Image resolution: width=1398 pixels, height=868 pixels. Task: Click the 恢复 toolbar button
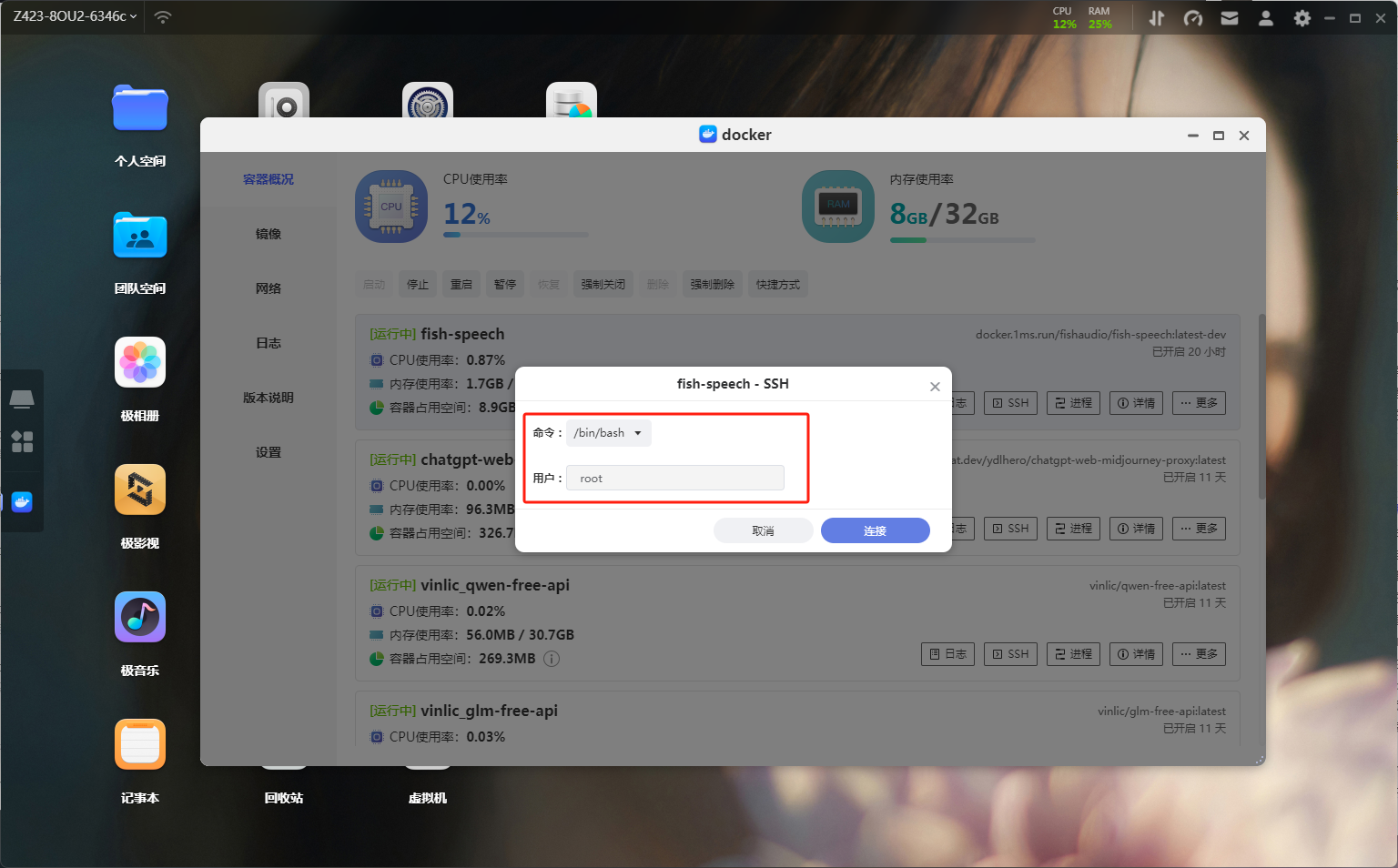click(x=549, y=284)
